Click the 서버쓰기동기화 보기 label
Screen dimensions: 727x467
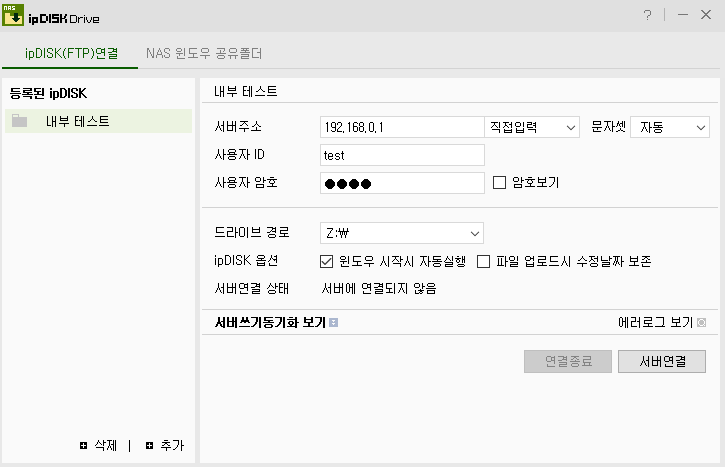270,322
